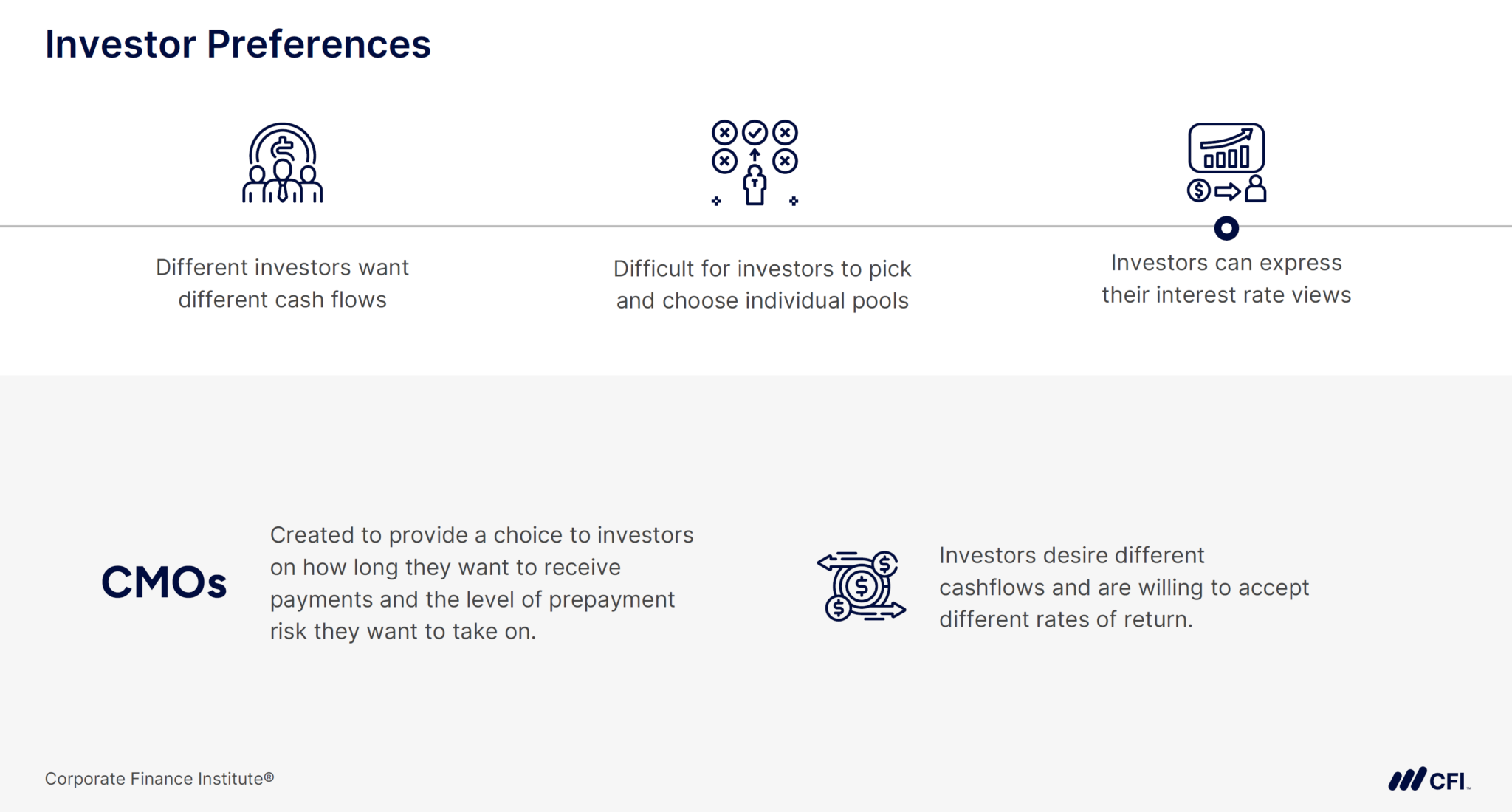Screen dimensions: 1512x812
Task: Click the circular dollar cash flow icon
Action: point(861,586)
